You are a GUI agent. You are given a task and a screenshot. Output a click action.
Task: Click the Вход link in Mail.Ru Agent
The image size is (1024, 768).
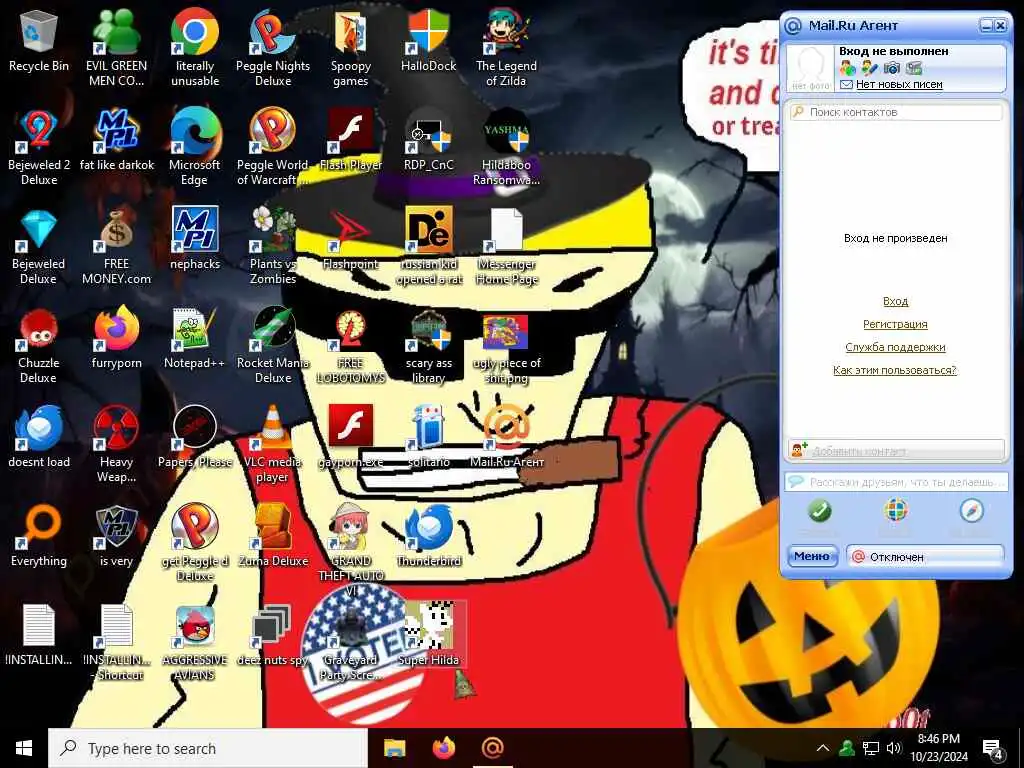(x=895, y=301)
